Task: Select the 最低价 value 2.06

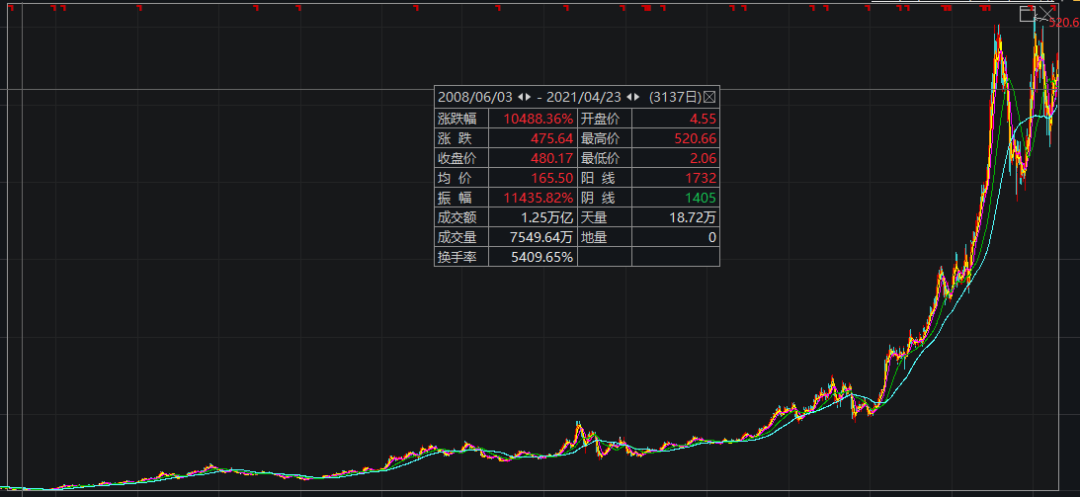Action: [701, 158]
